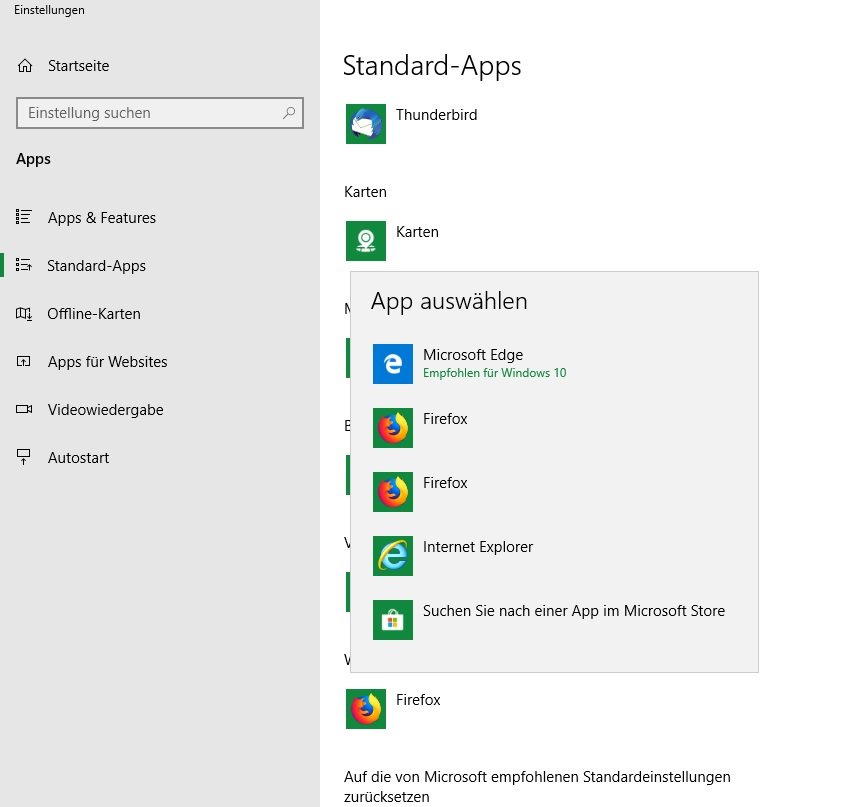The height and width of the screenshot is (807, 855).
Task: Click the second Firefox icon in the chooser
Action: click(393, 492)
